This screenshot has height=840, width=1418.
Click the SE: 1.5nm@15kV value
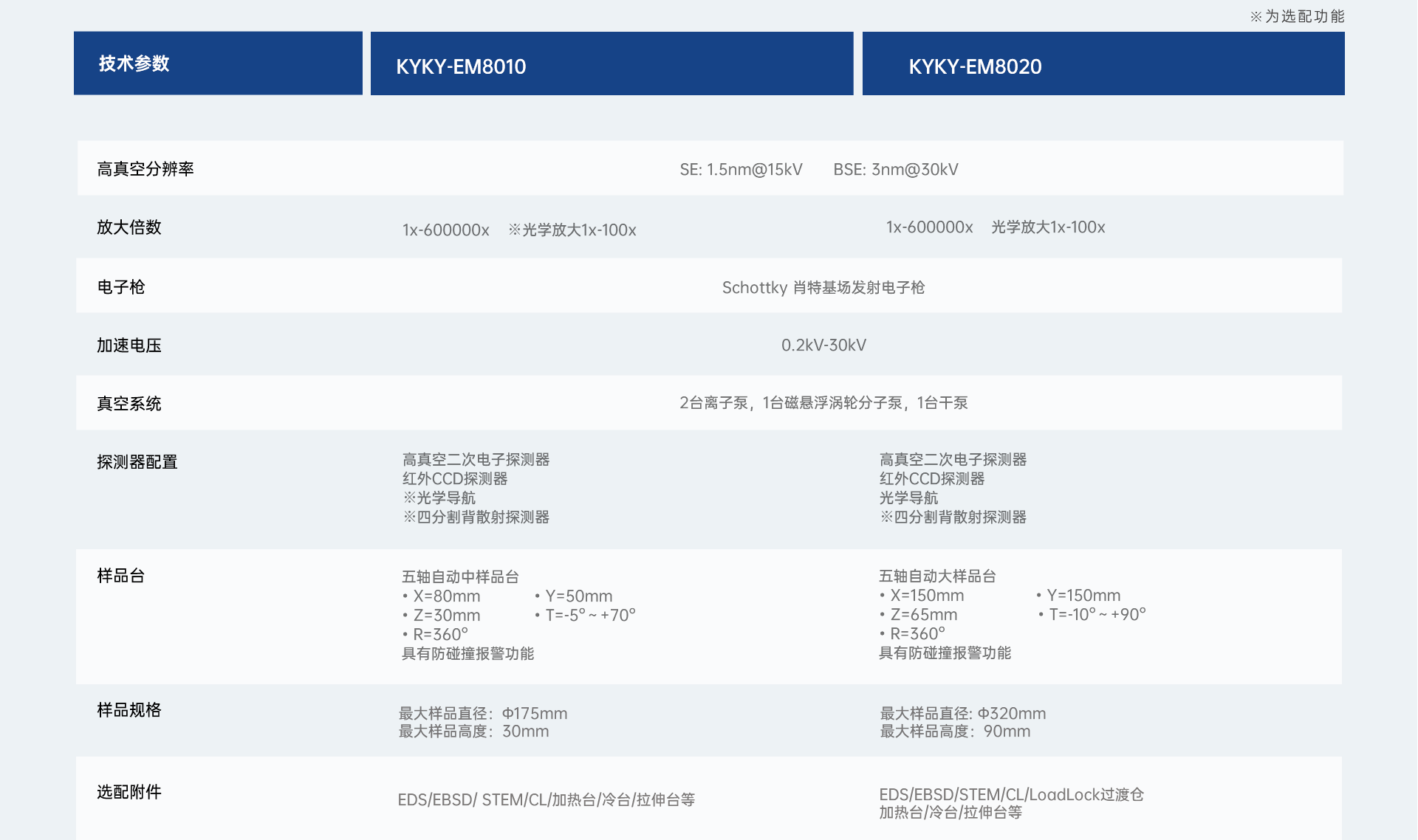[x=741, y=170]
